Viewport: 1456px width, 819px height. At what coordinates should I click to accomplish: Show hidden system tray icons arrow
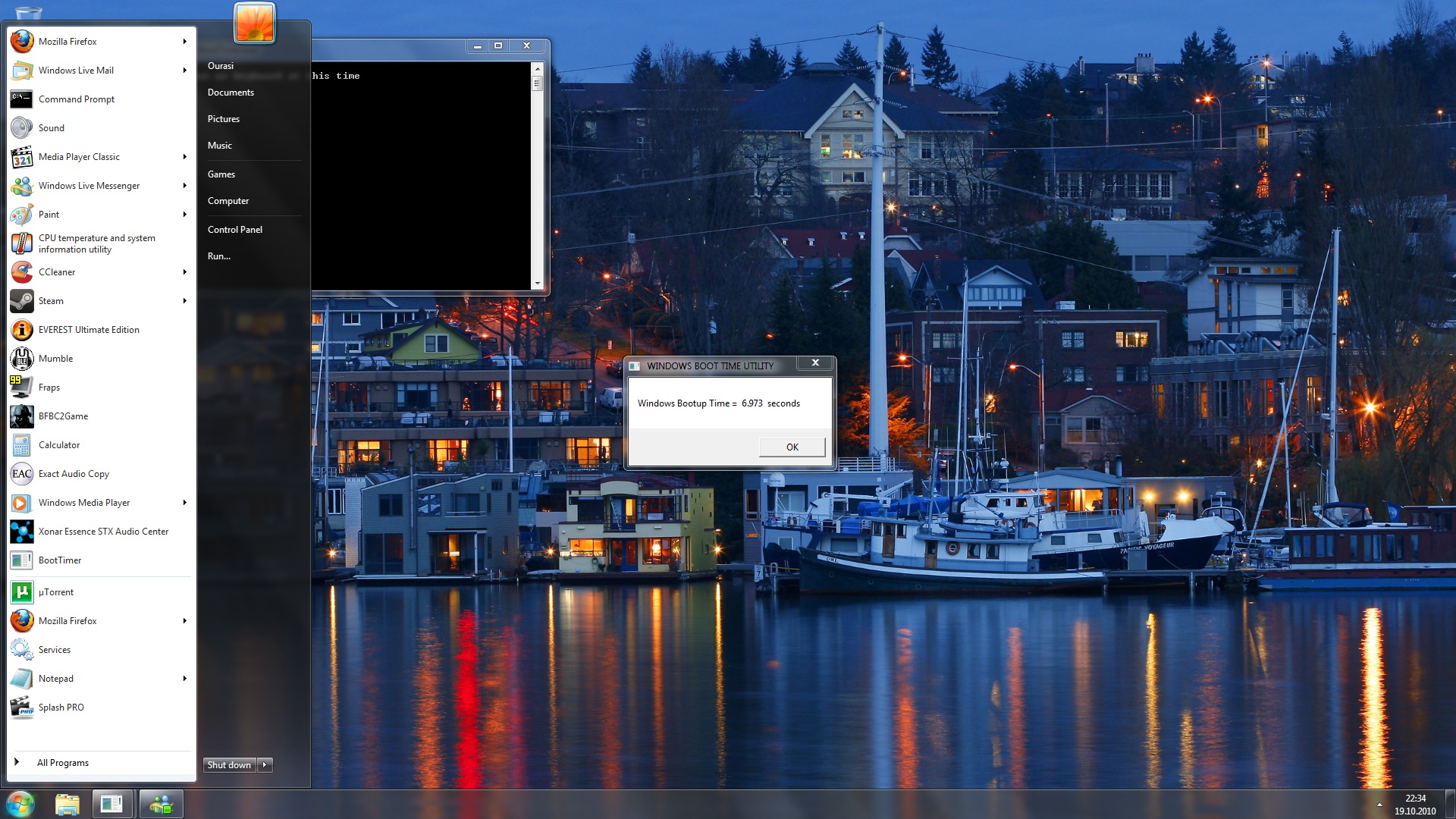[1379, 805]
